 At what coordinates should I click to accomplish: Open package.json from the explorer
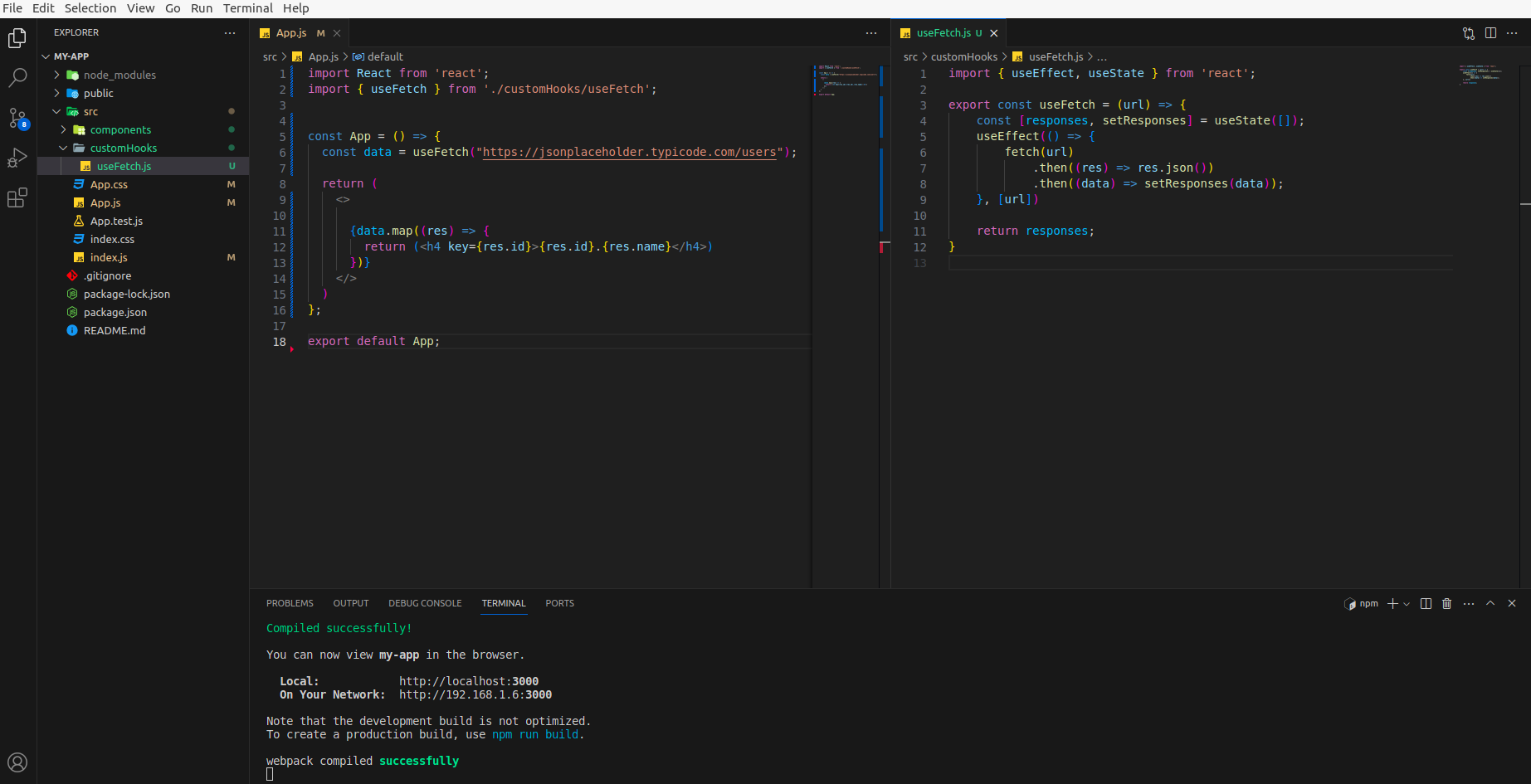point(115,312)
